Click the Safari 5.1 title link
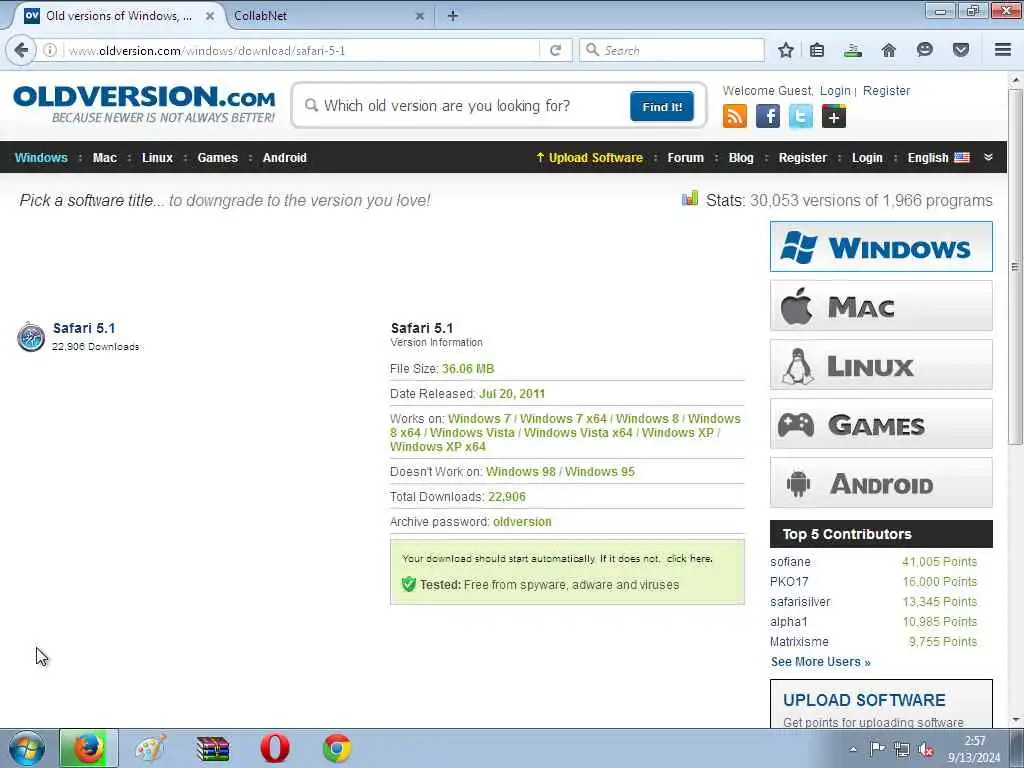The height and width of the screenshot is (768, 1024). click(x=84, y=328)
